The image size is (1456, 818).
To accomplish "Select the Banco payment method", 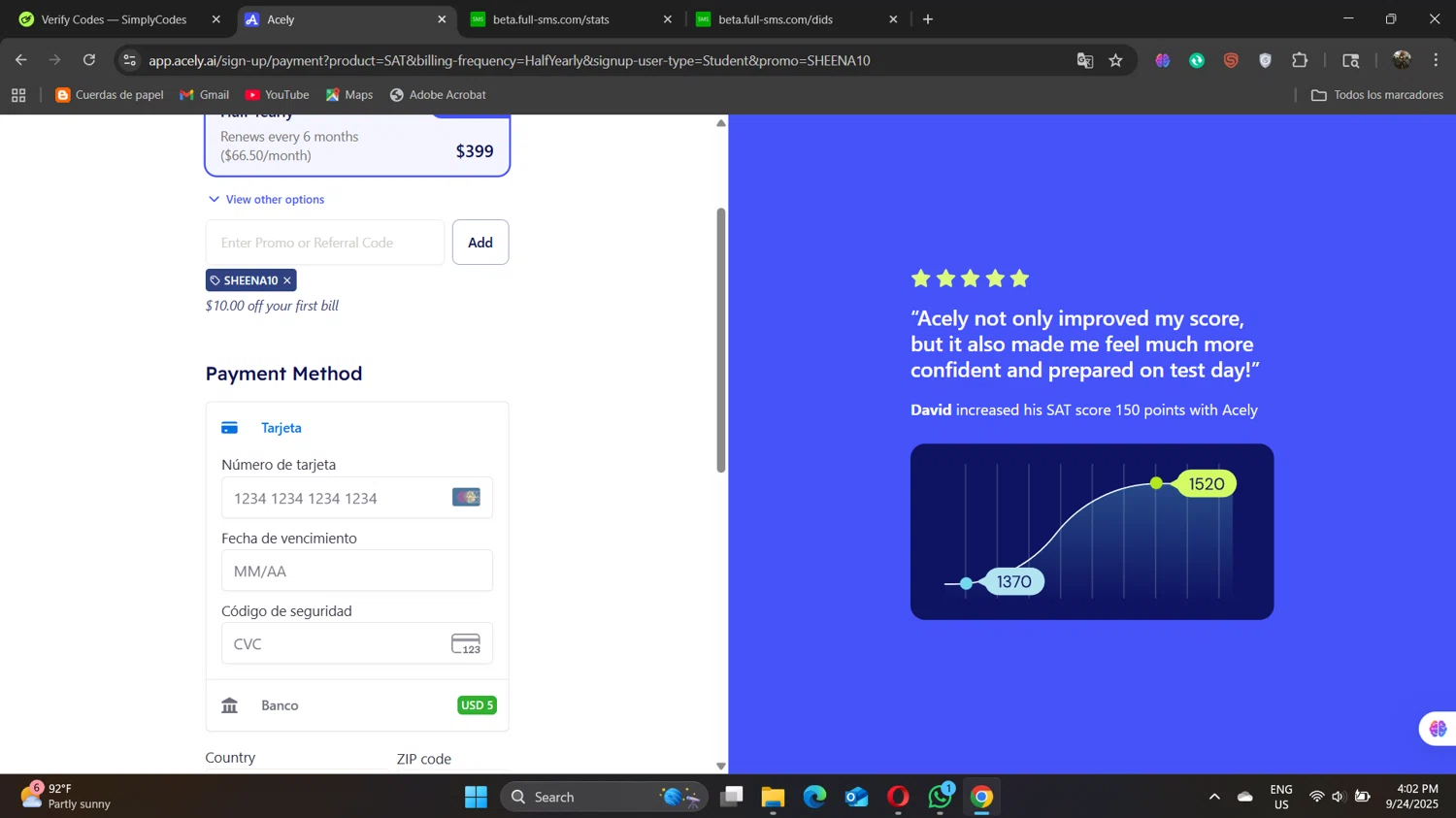I will click(x=357, y=705).
